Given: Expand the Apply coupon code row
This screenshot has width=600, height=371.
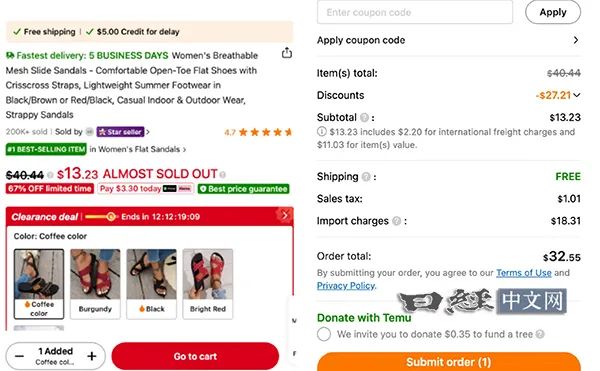Looking at the screenshot, I should [x=448, y=40].
